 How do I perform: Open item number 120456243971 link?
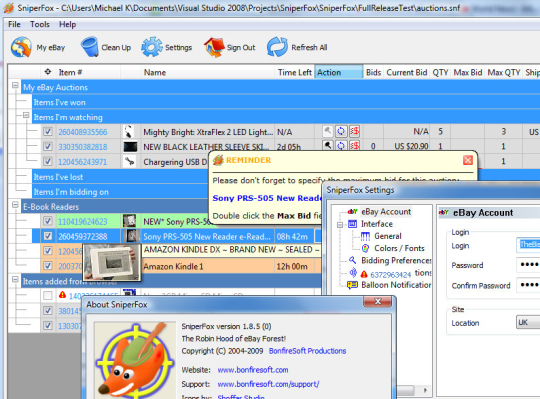(83, 162)
